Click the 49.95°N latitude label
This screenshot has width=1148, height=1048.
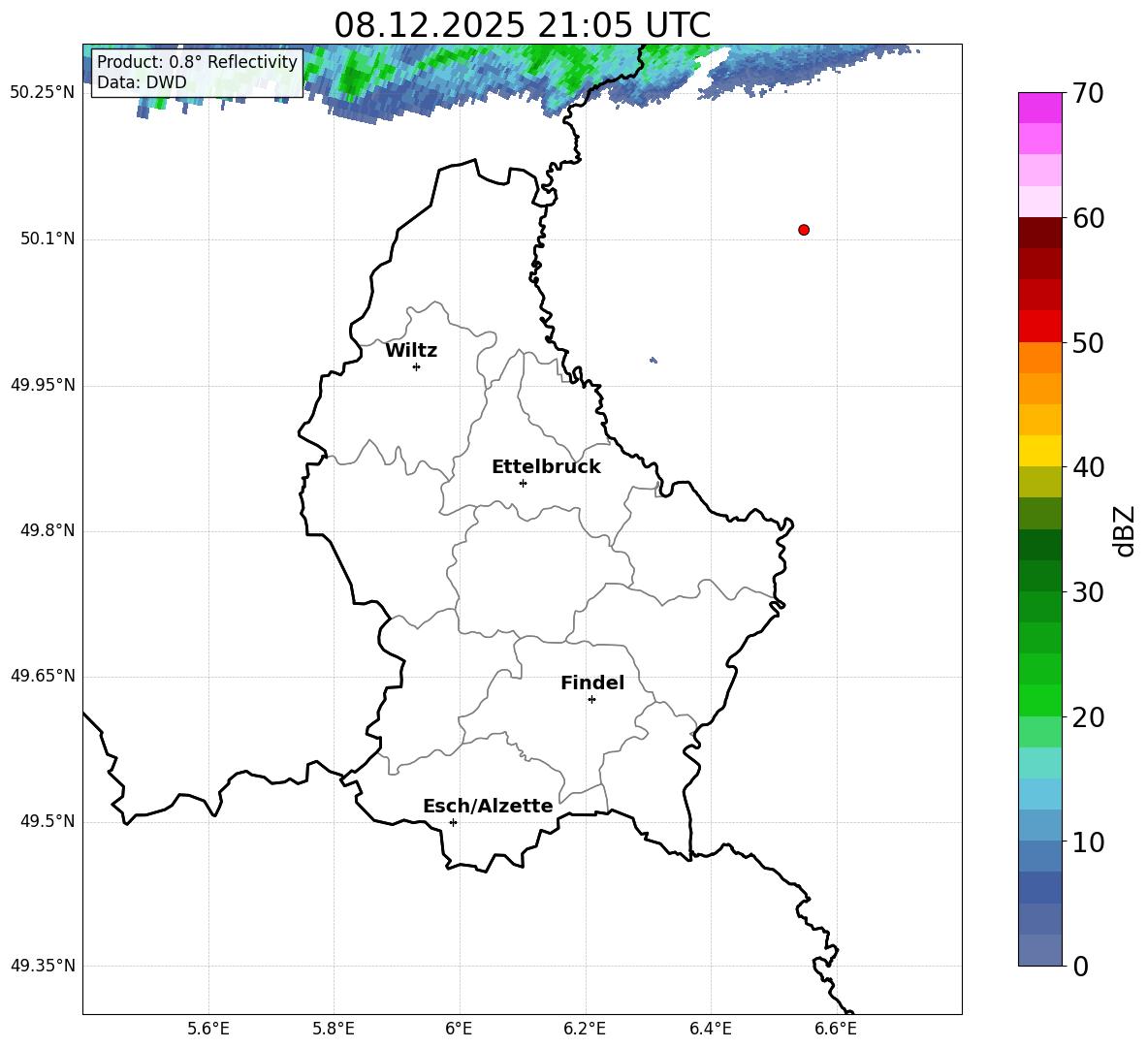(43, 385)
